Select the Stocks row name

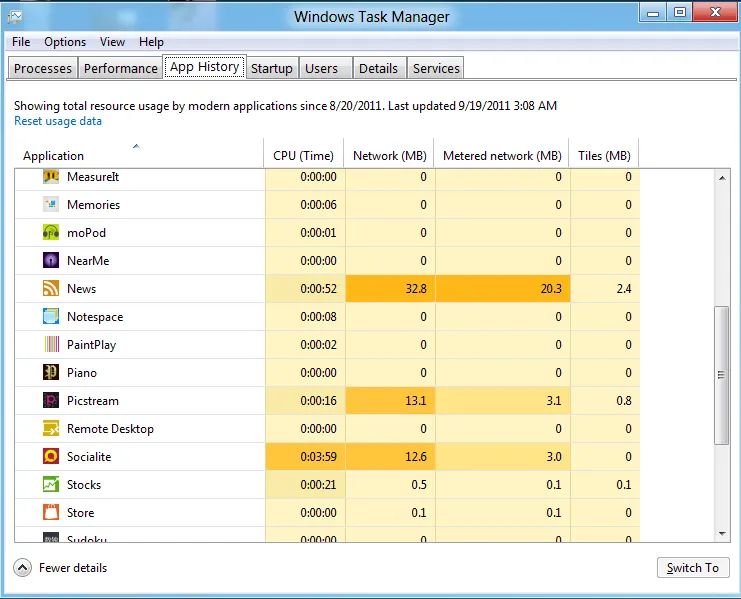tap(84, 485)
